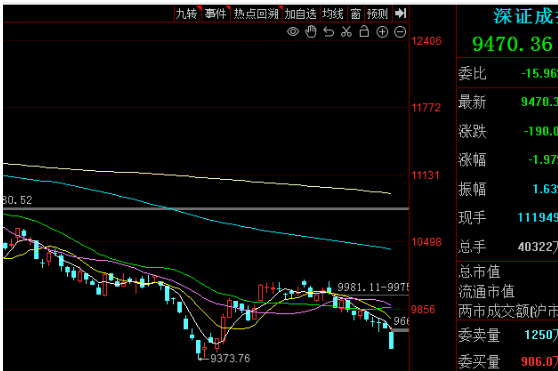Add stock via 加自选 button
The width and height of the screenshot is (558, 371).
coord(301,14)
